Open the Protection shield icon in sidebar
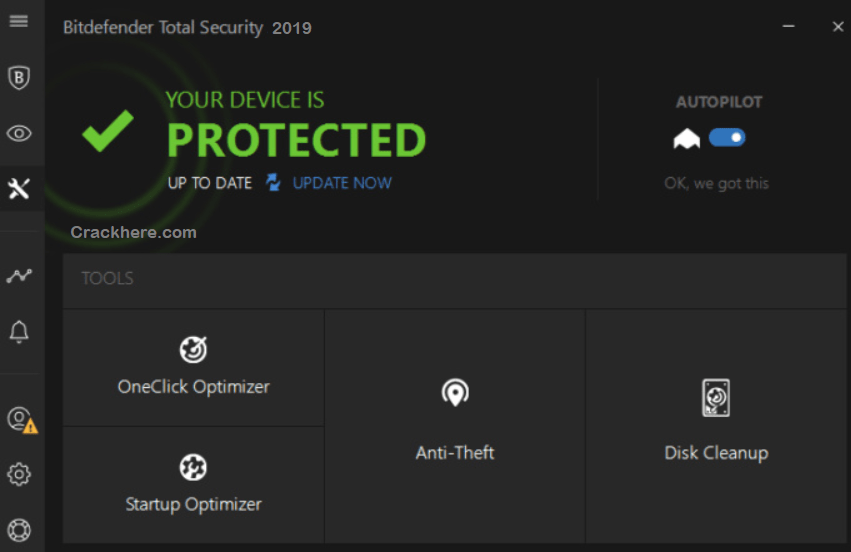The image size is (851, 552). click(19, 77)
